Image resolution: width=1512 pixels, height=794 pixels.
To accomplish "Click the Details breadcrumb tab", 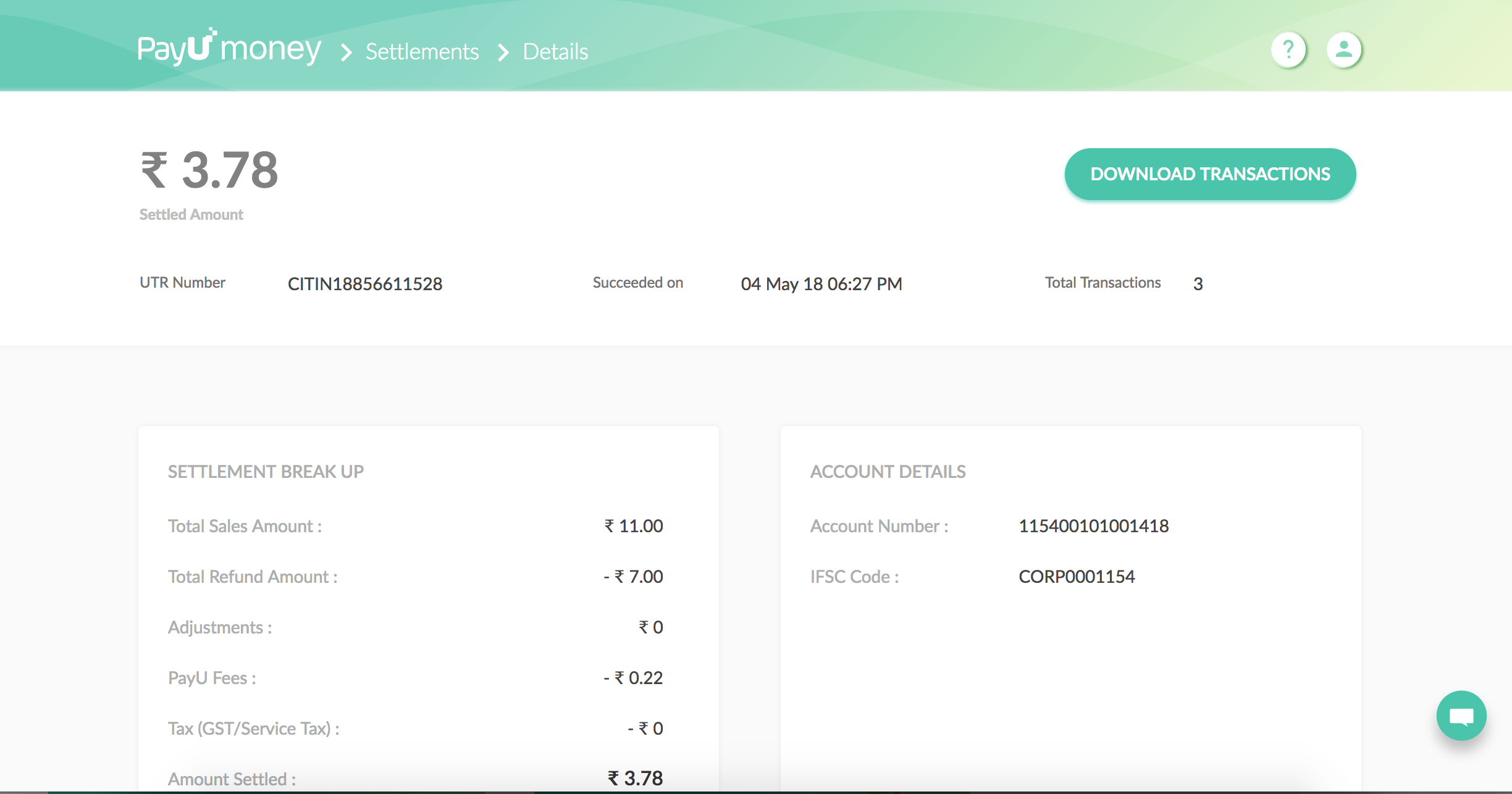I will tap(557, 49).
